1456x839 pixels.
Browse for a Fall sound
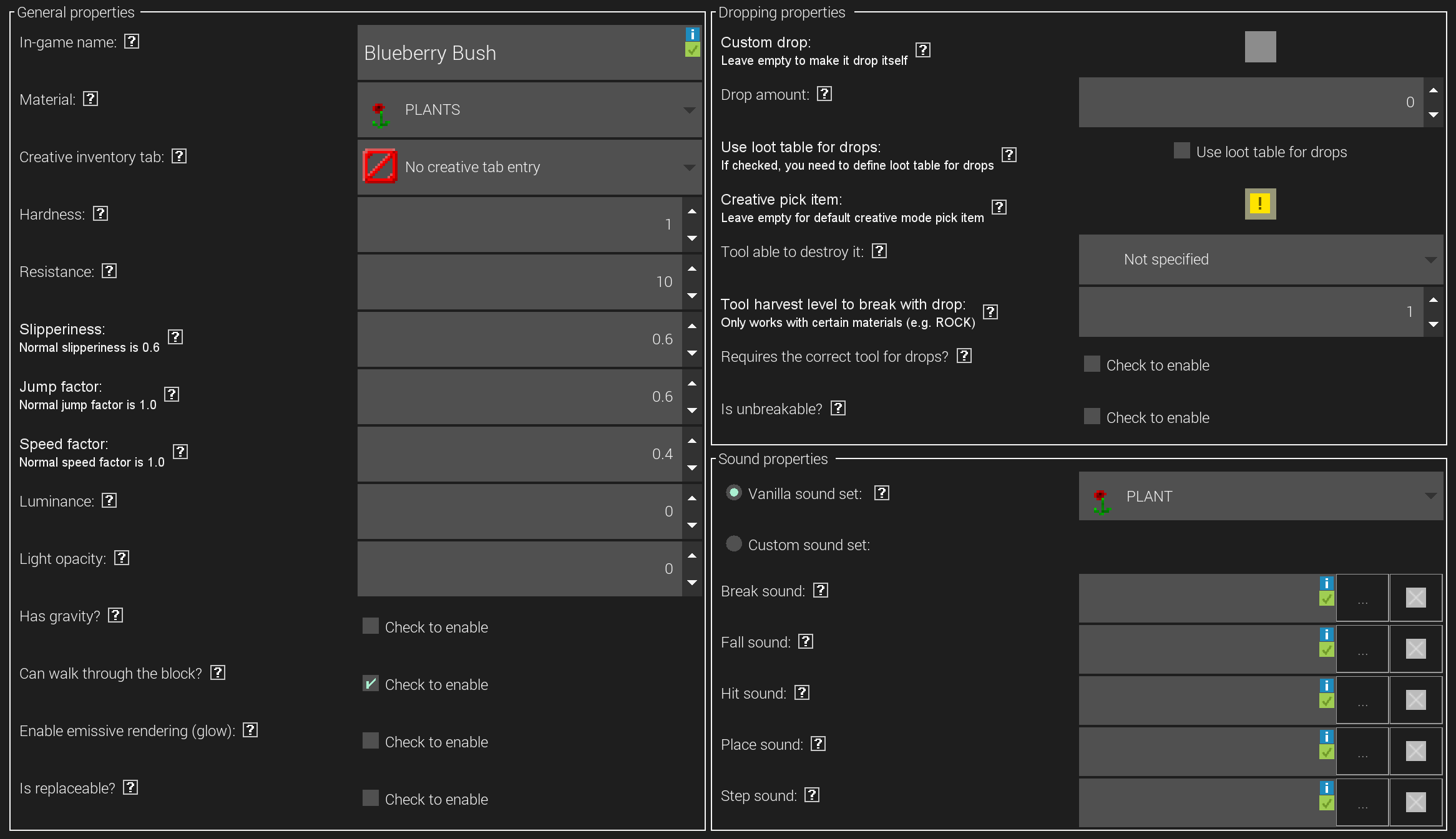click(x=1362, y=649)
